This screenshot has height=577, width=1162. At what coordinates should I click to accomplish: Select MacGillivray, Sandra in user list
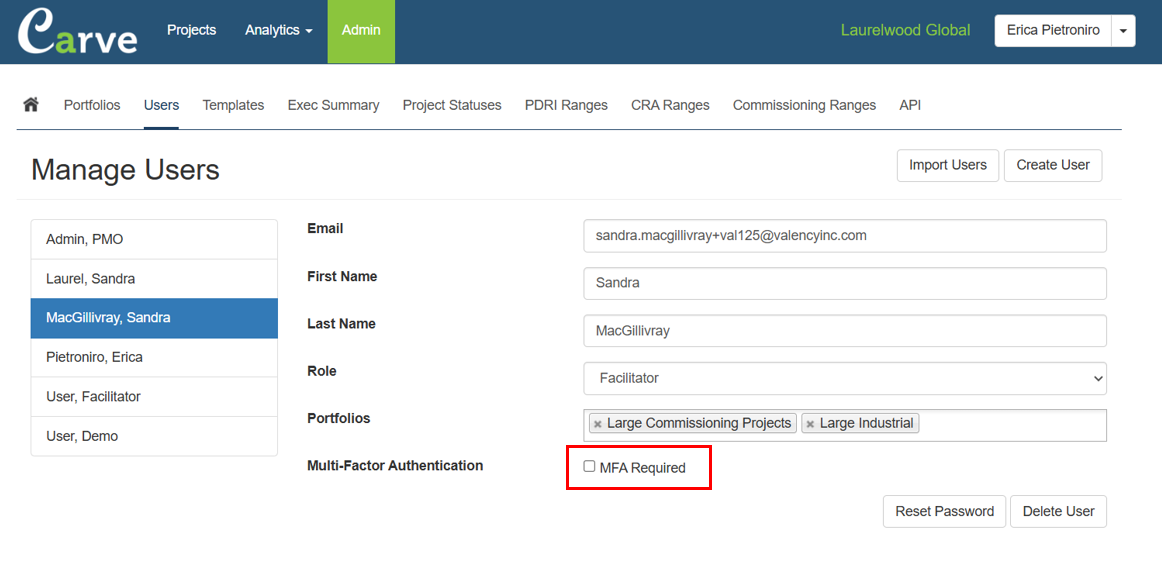(x=154, y=318)
